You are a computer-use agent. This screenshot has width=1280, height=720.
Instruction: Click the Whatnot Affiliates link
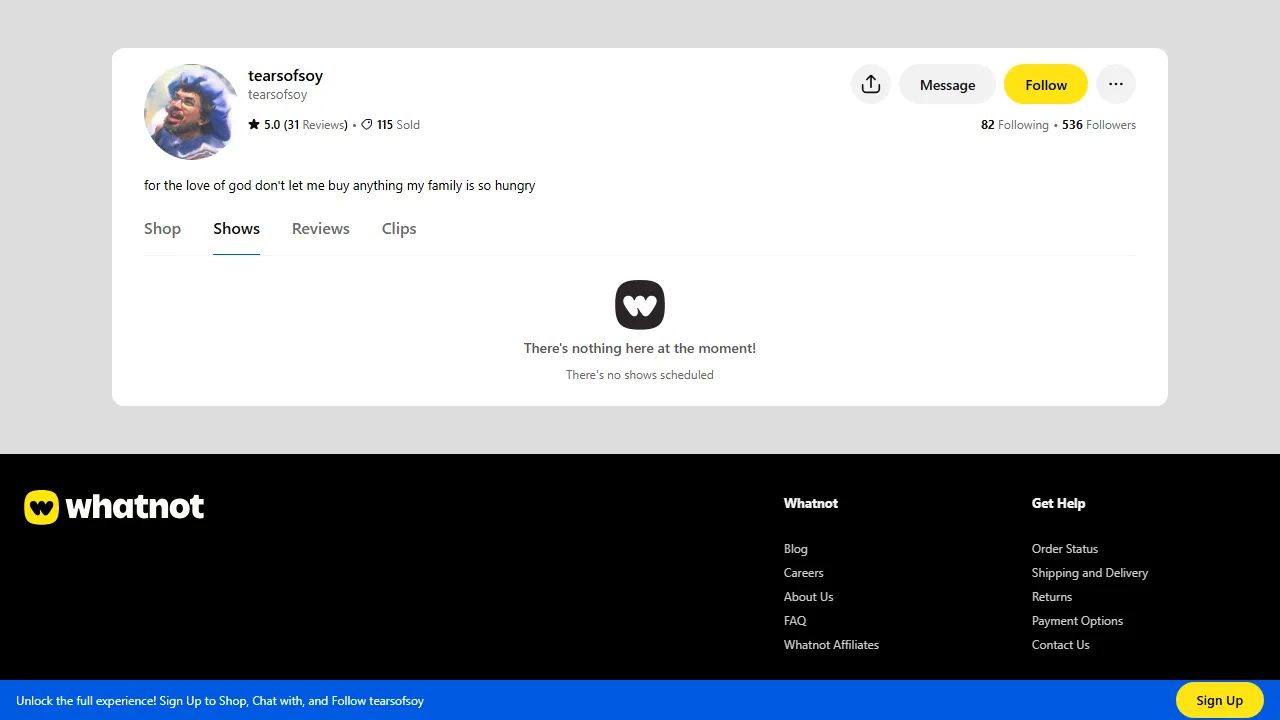coord(831,644)
